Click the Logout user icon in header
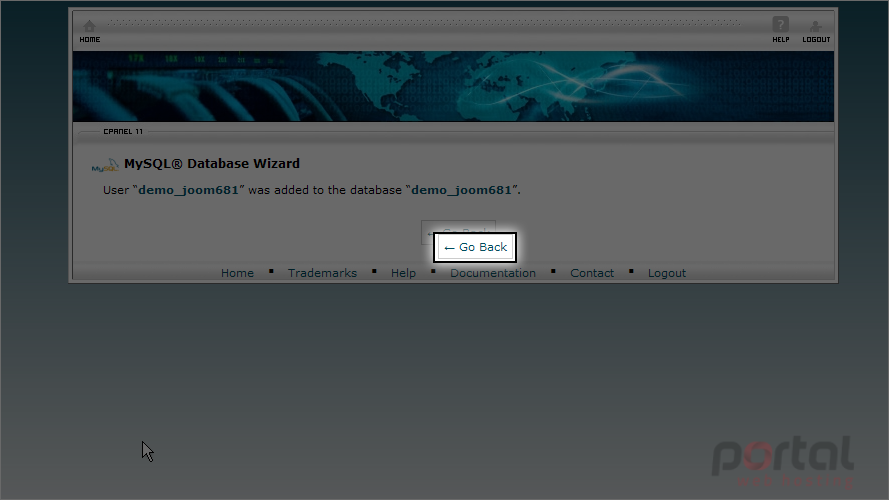 (x=815, y=26)
